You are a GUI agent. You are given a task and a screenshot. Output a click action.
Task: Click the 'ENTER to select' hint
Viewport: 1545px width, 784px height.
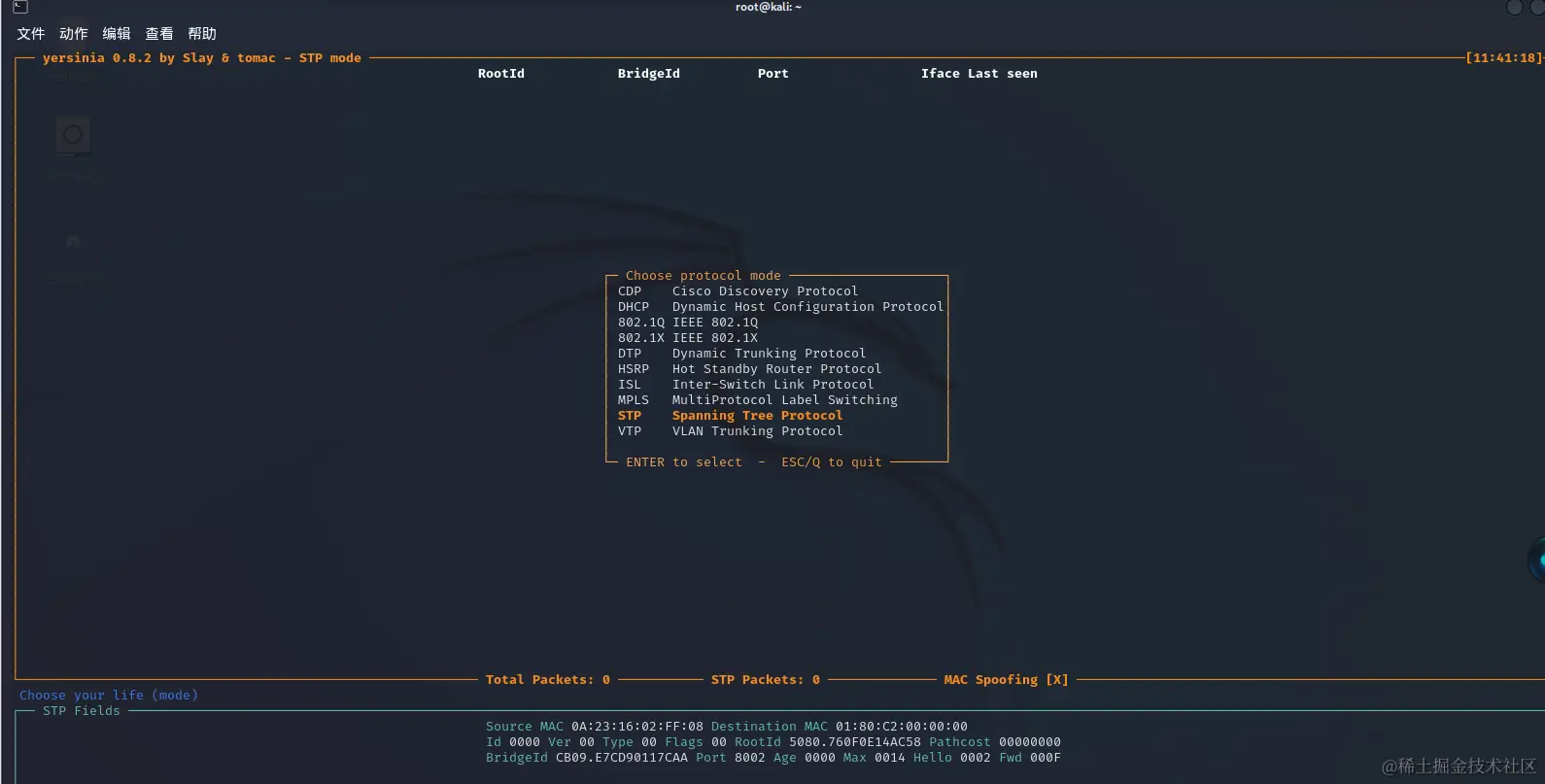click(684, 462)
